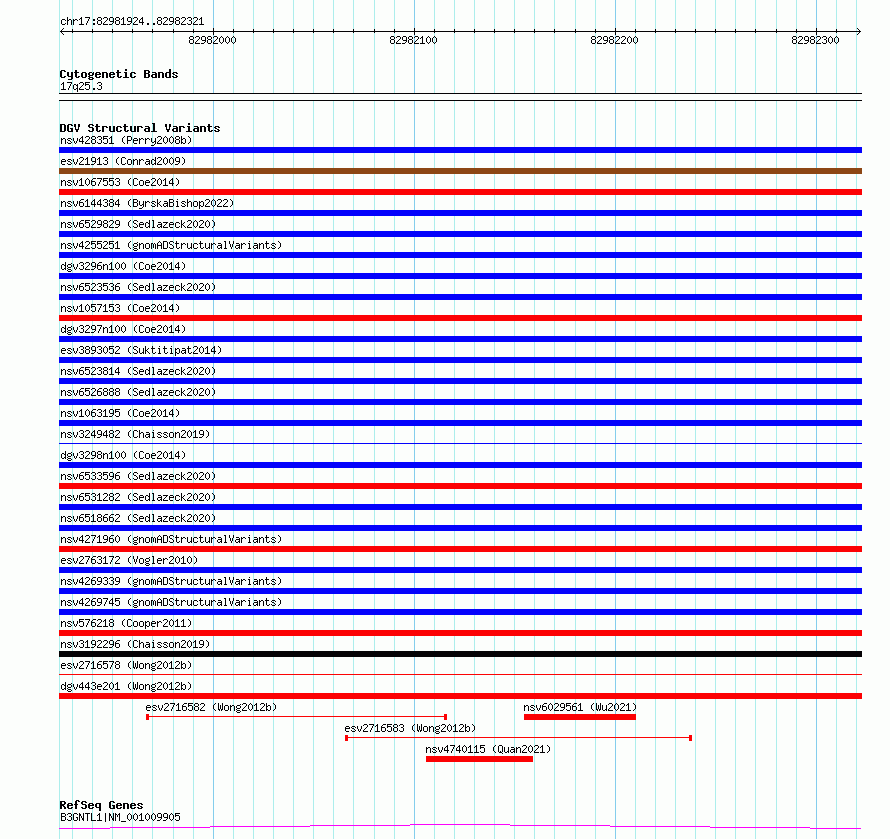The width and height of the screenshot is (890, 839).
Task: Click the right arrow at ruler end
Action: [x=859, y=31]
